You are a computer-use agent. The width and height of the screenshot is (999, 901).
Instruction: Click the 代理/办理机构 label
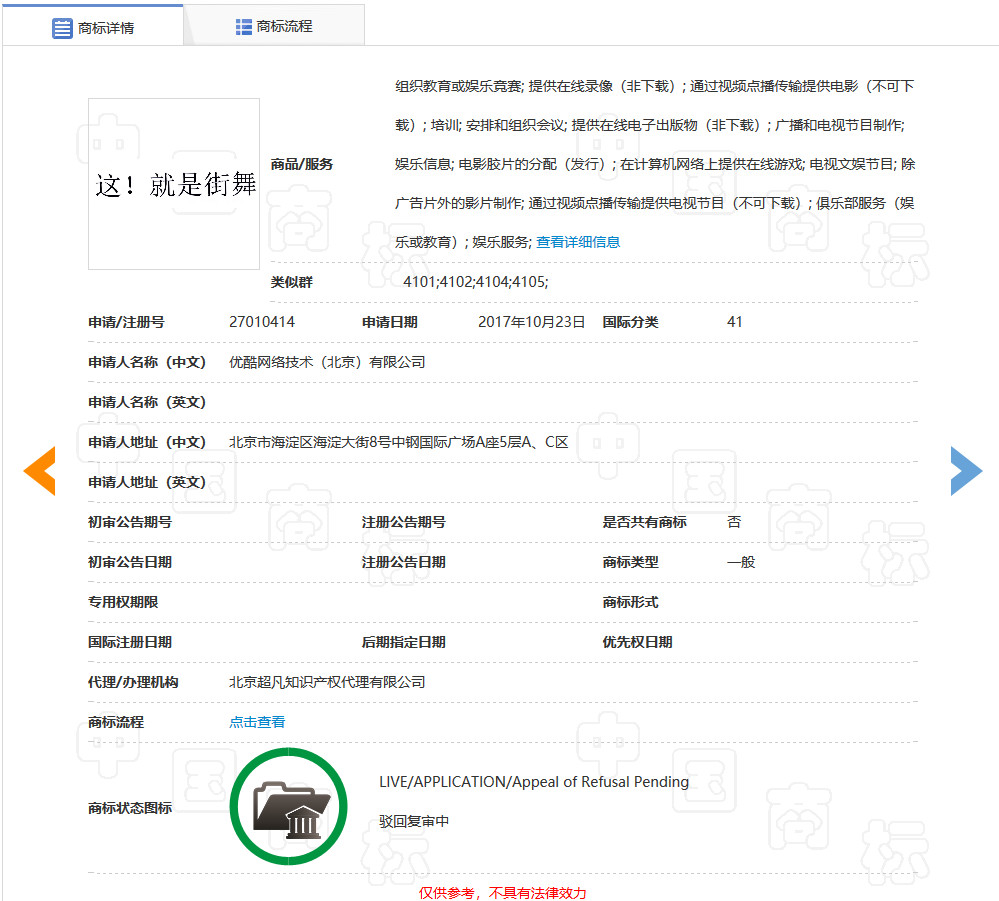133,682
